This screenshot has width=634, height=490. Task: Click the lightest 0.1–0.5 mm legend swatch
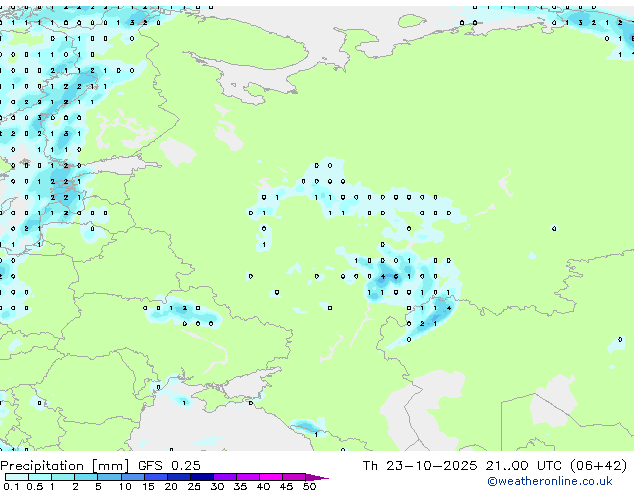(x=17, y=477)
